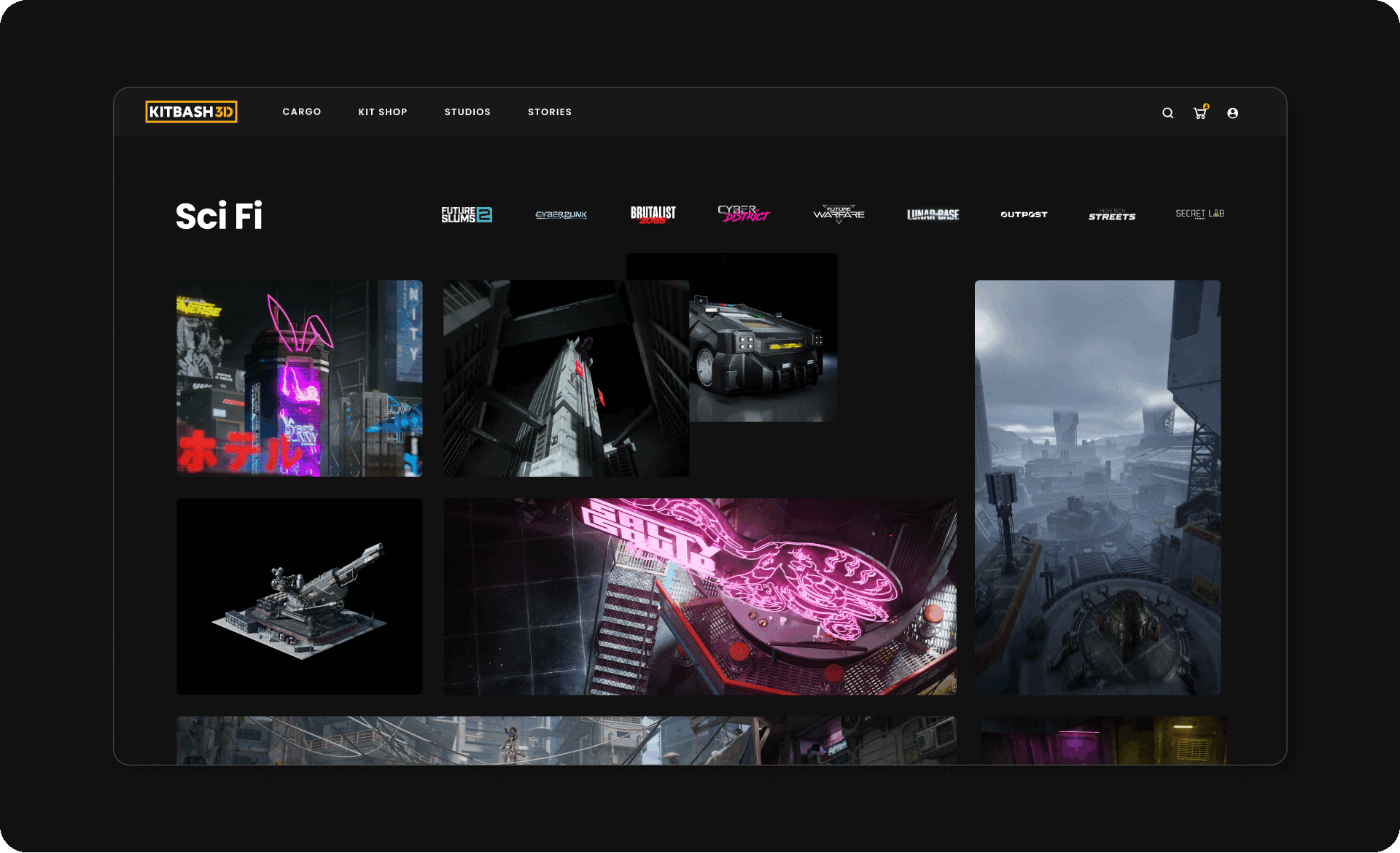This screenshot has height=853, width=1400.
Task: Select the Outpost kit logo
Action: (x=1024, y=214)
